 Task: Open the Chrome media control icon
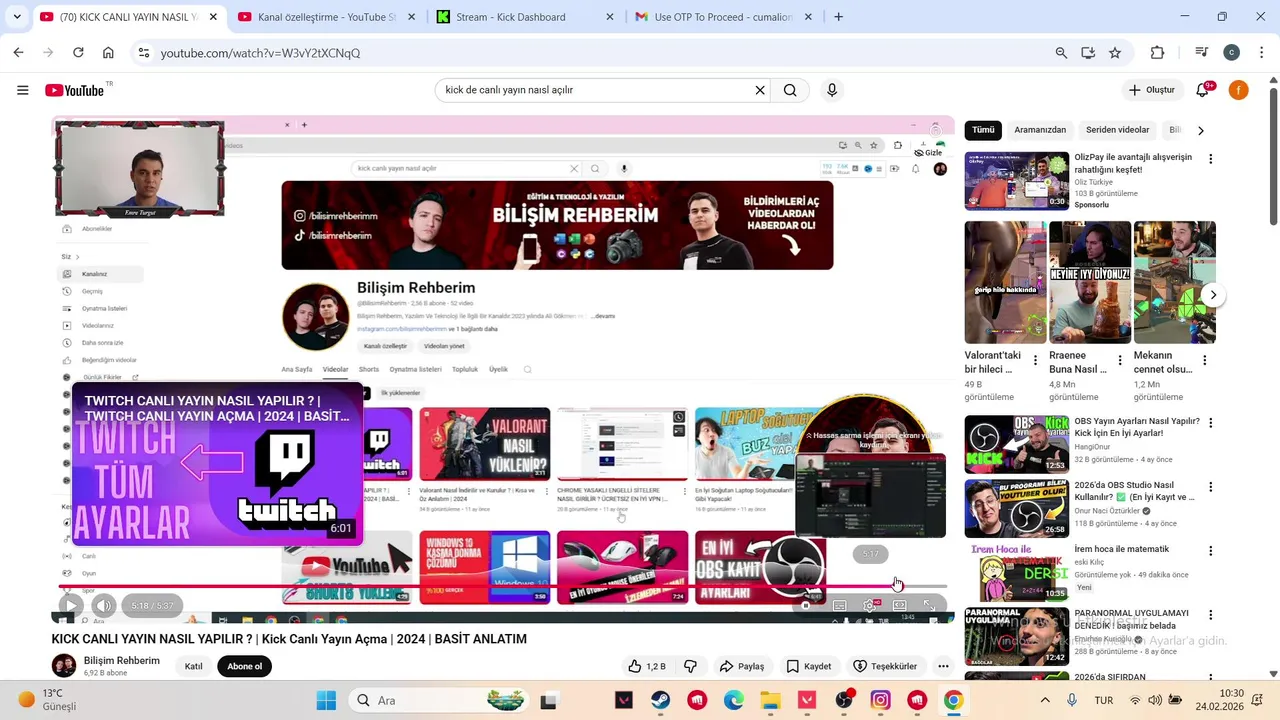tap(1201, 53)
